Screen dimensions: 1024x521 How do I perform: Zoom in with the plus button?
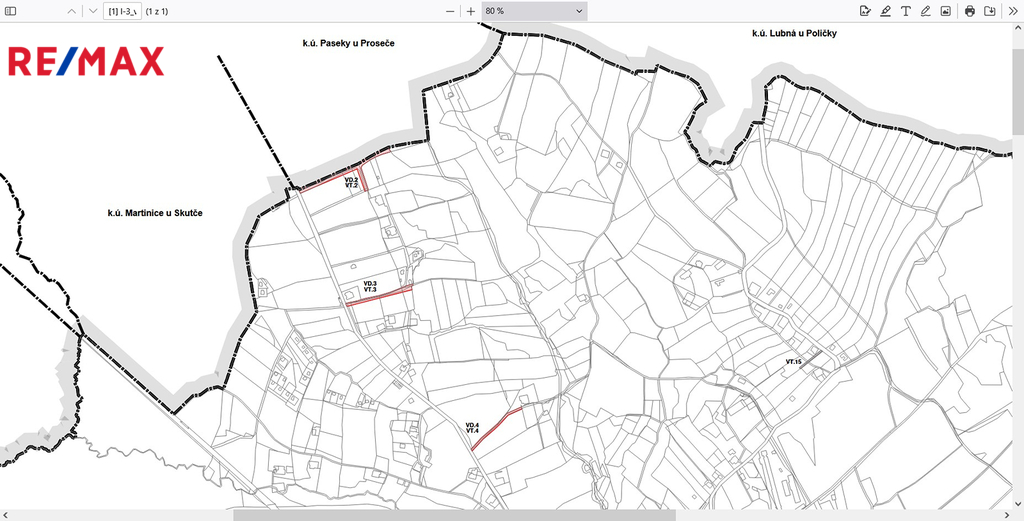(x=471, y=11)
